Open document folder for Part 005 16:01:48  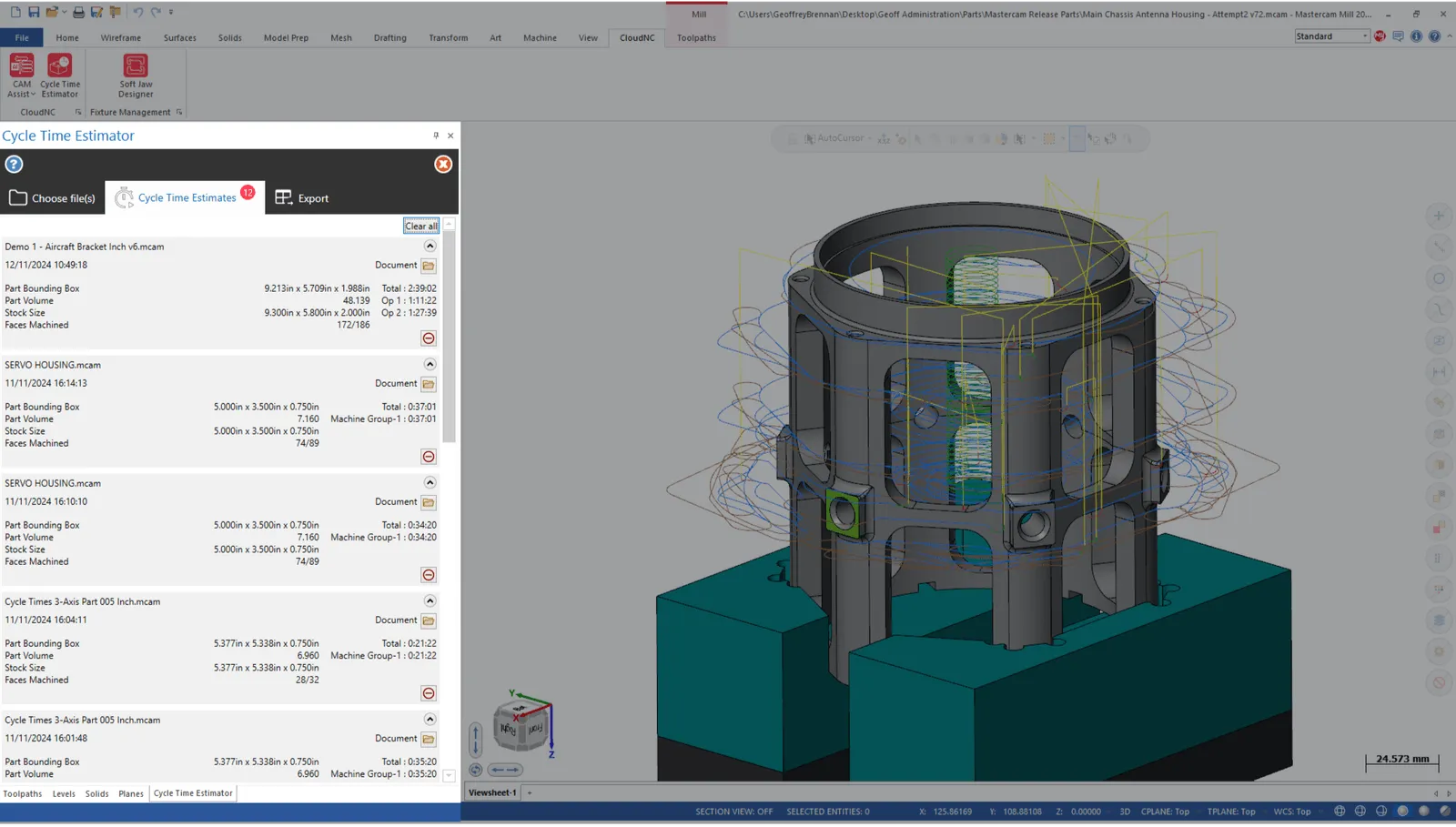pos(429,739)
